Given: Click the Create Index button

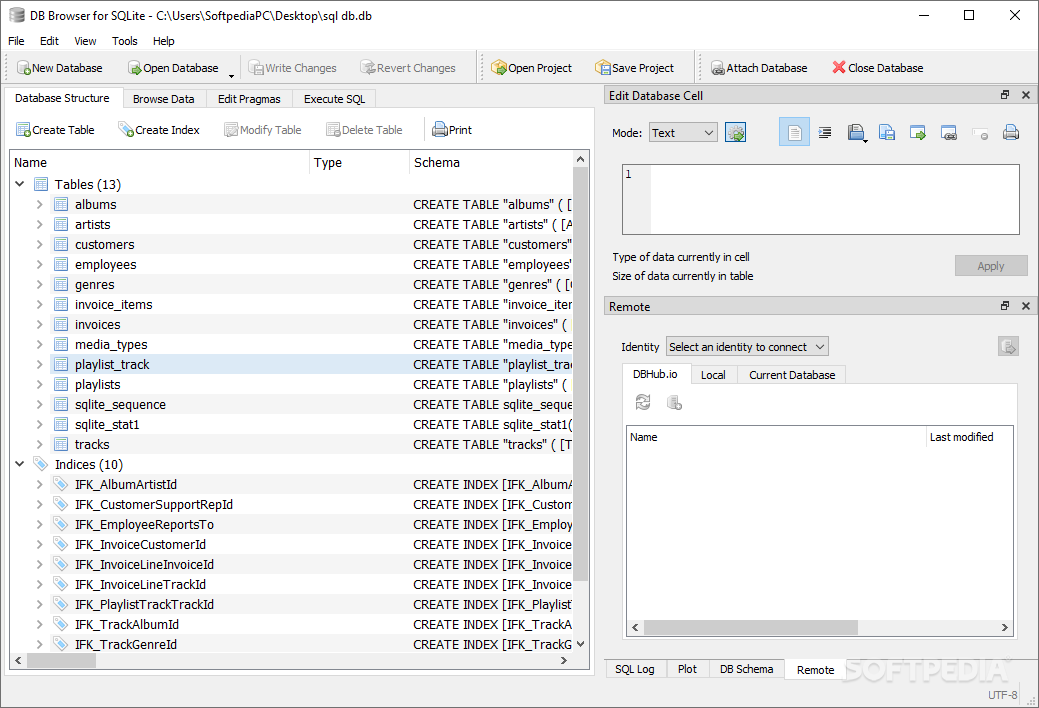Looking at the screenshot, I should pos(159,130).
